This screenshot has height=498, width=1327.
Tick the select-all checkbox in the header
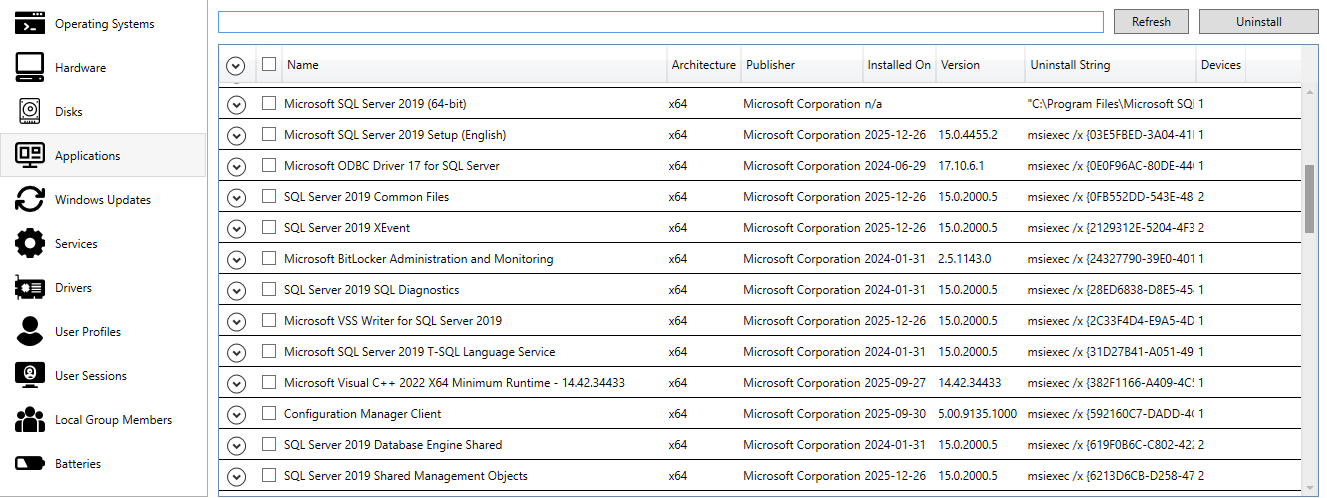[269, 64]
